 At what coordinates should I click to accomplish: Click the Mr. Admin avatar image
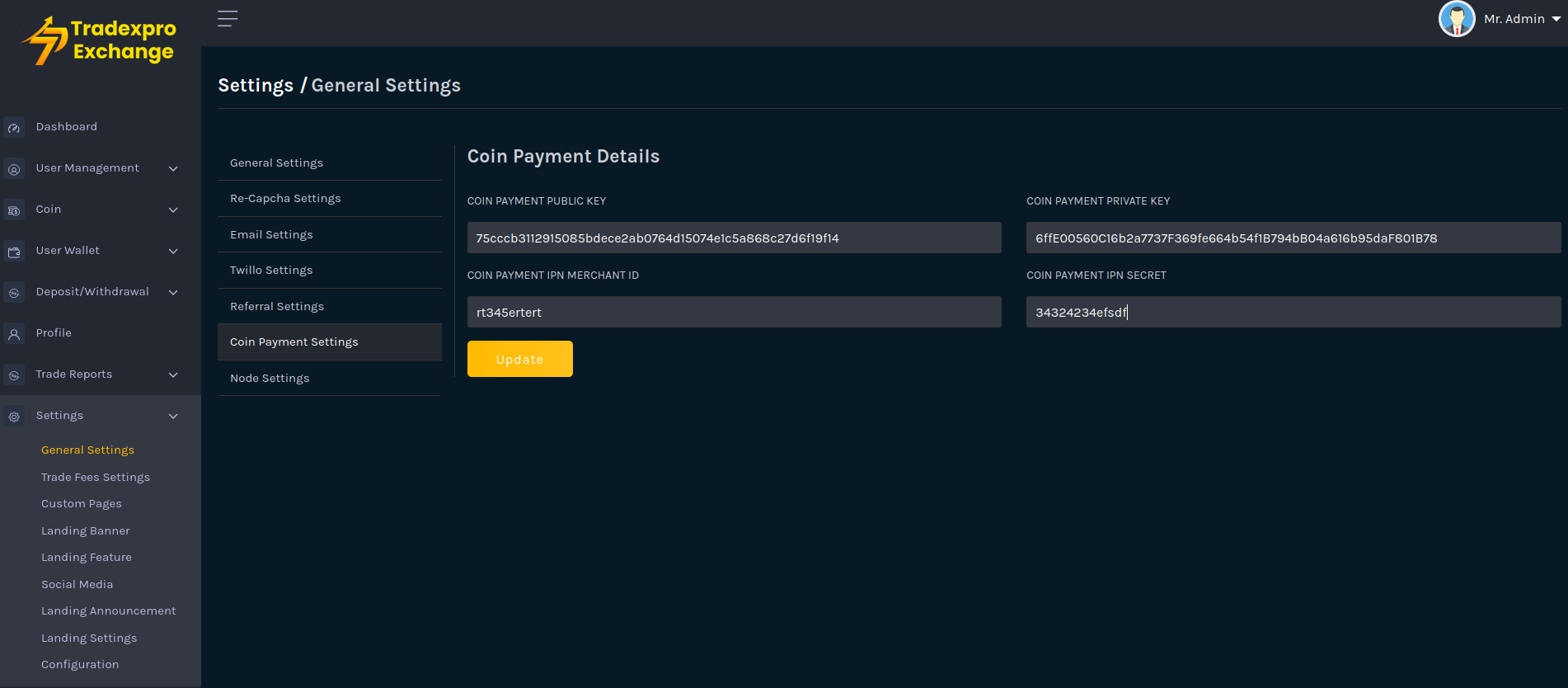1456,19
